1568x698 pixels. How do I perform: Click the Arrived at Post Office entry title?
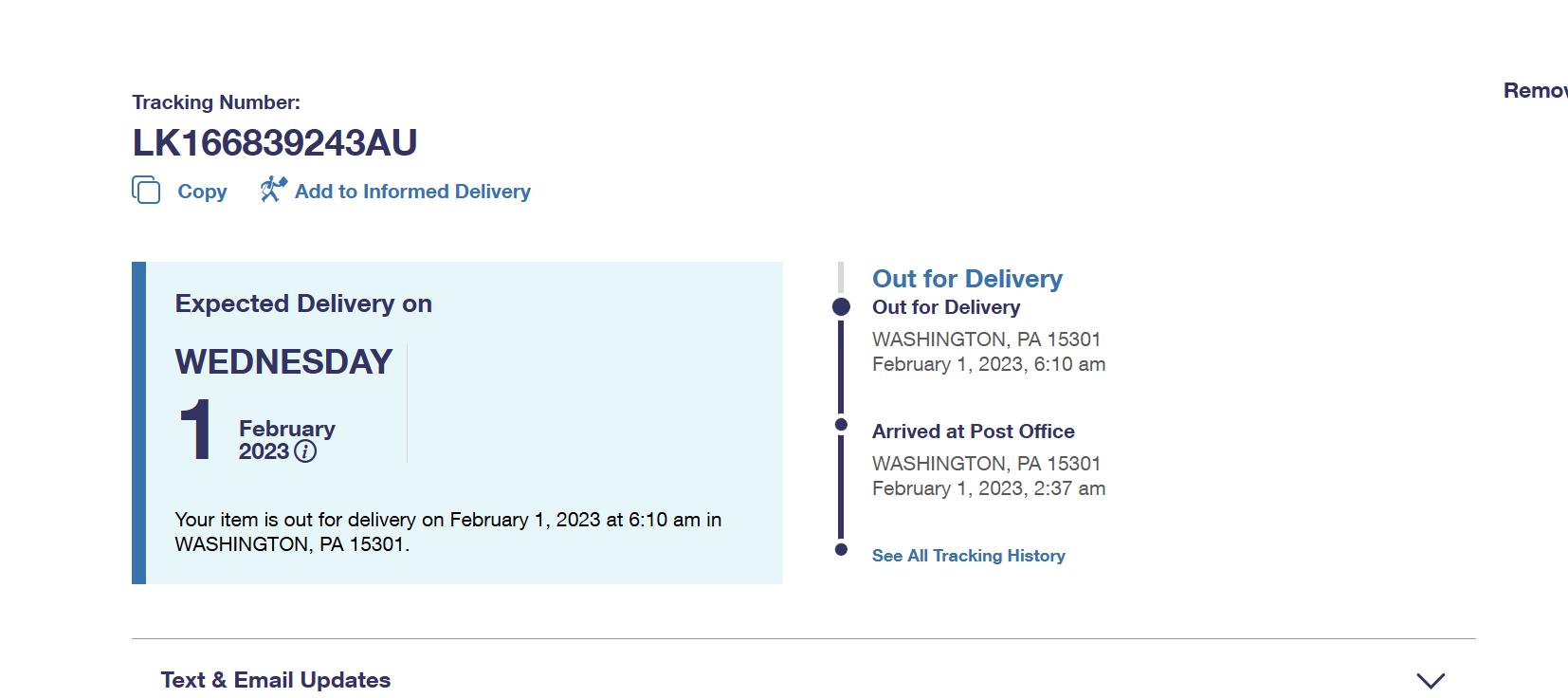pos(974,432)
